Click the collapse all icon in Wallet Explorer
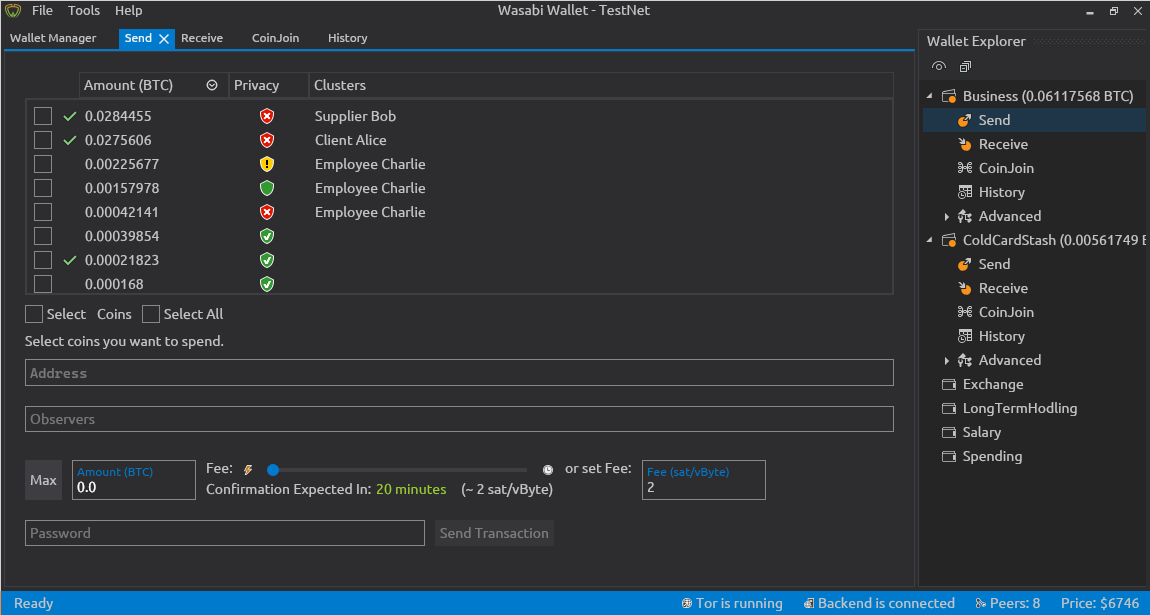 click(965, 67)
